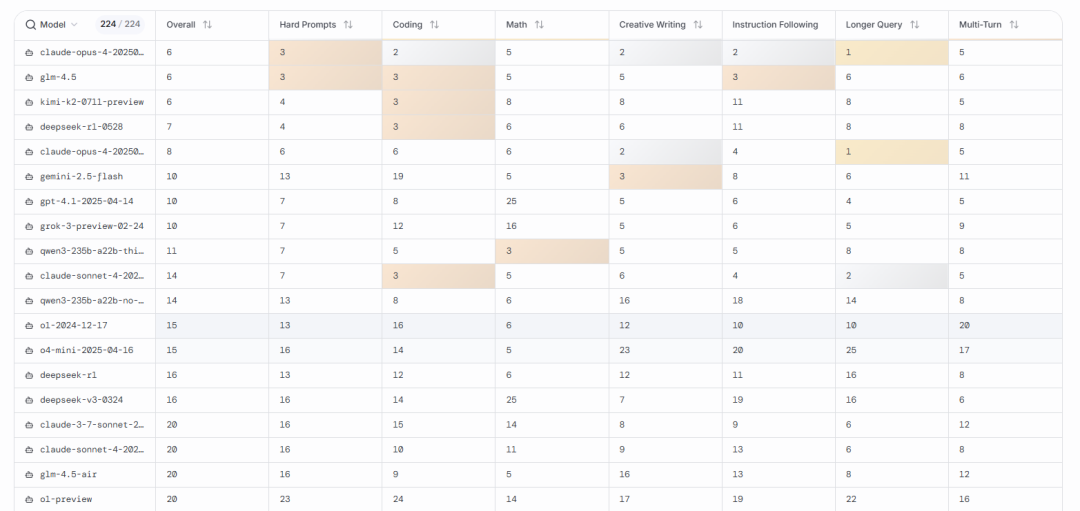
Task: Sort by Math using its sort arrows
Action: pos(539,24)
